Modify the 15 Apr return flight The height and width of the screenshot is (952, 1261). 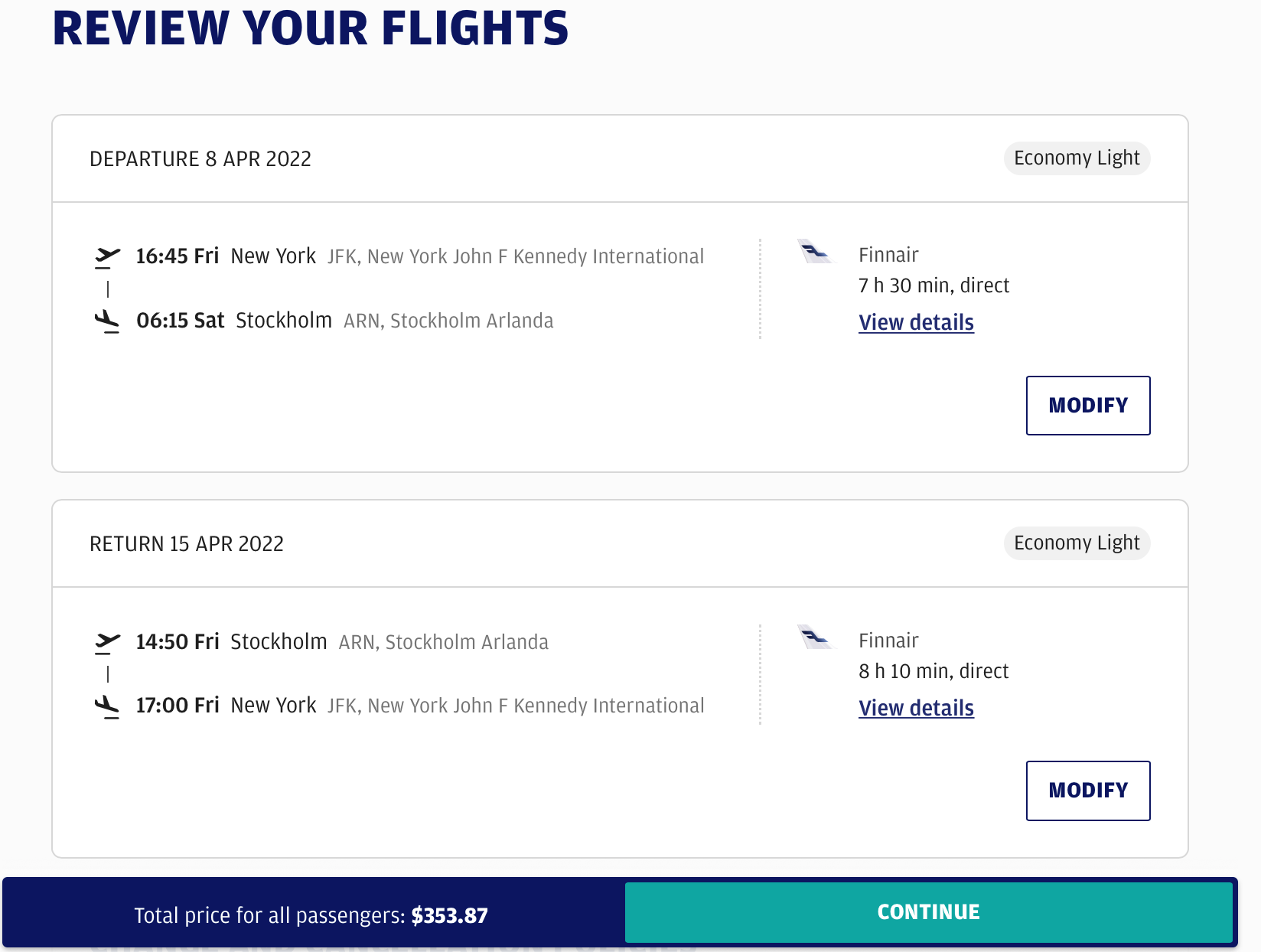[x=1087, y=791]
